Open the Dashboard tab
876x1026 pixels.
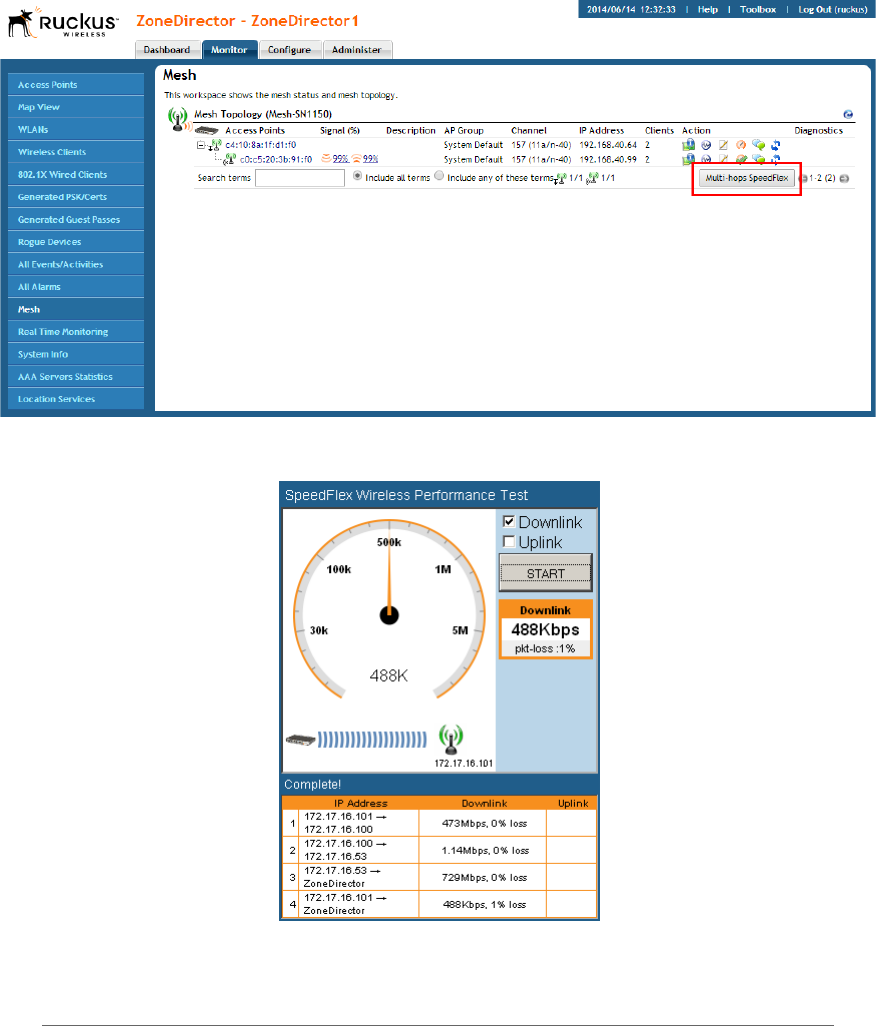(x=167, y=50)
